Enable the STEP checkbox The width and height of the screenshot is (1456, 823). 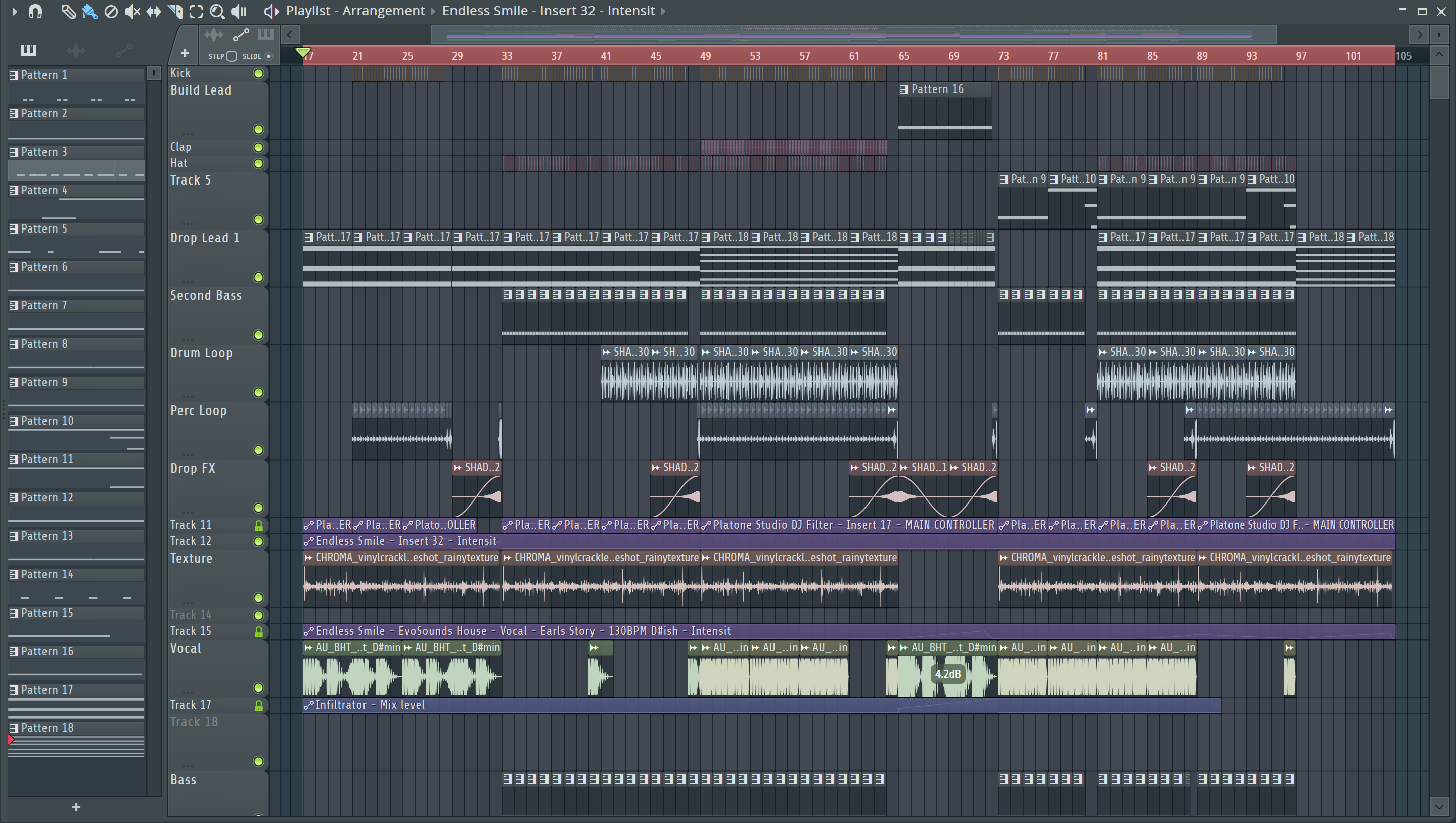pyautogui.click(x=231, y=56)
